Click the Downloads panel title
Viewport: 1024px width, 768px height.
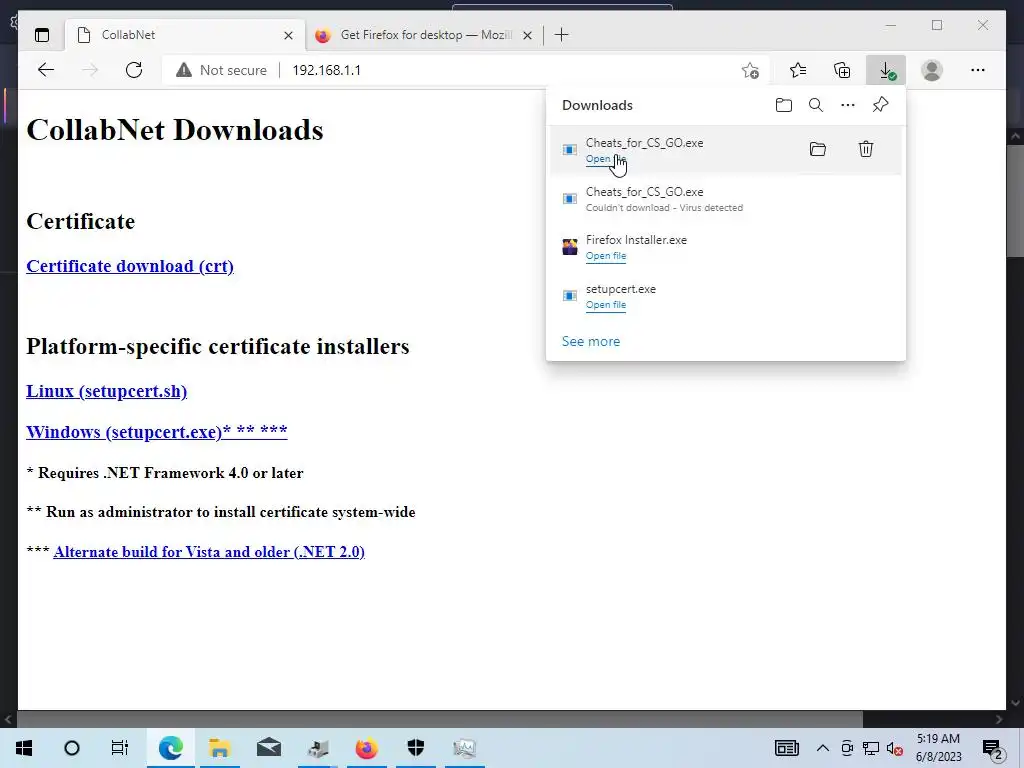click(598, 105)
